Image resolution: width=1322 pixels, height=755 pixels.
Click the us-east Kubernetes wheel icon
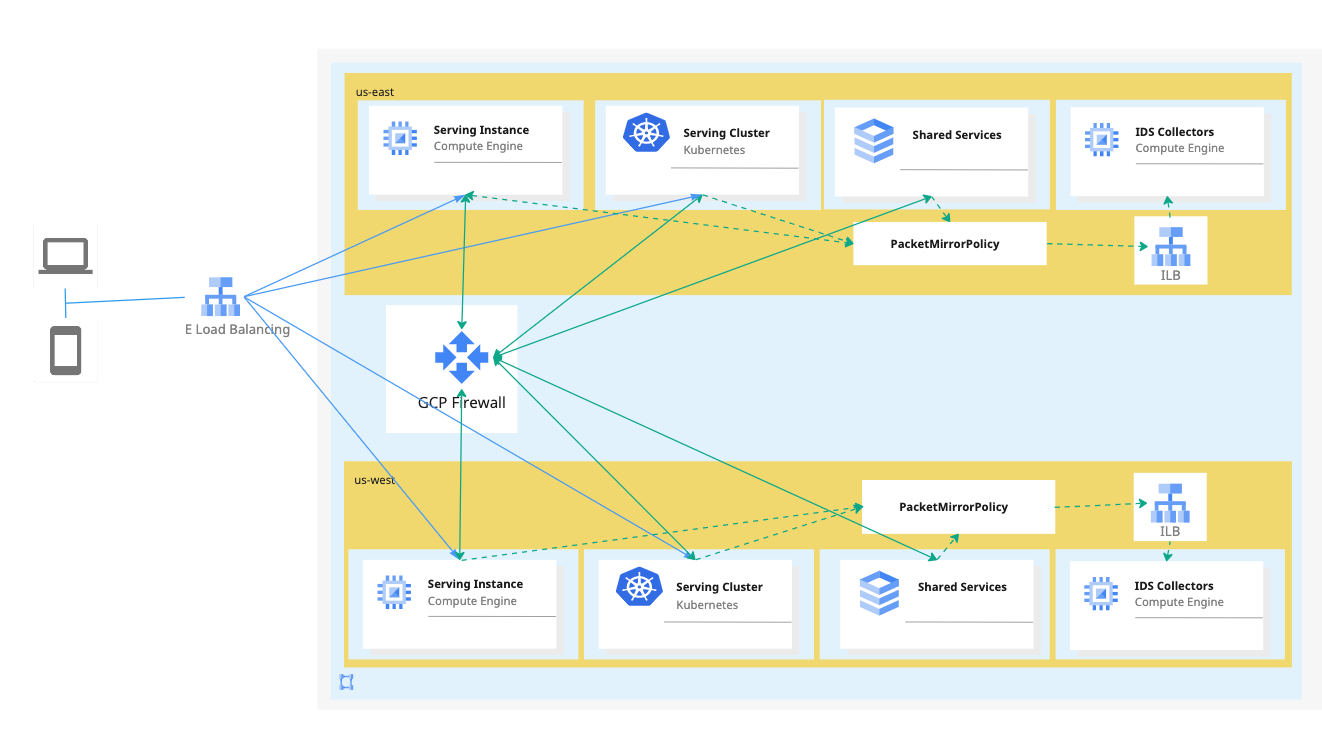pyautogui.click(x=644, y=133)
